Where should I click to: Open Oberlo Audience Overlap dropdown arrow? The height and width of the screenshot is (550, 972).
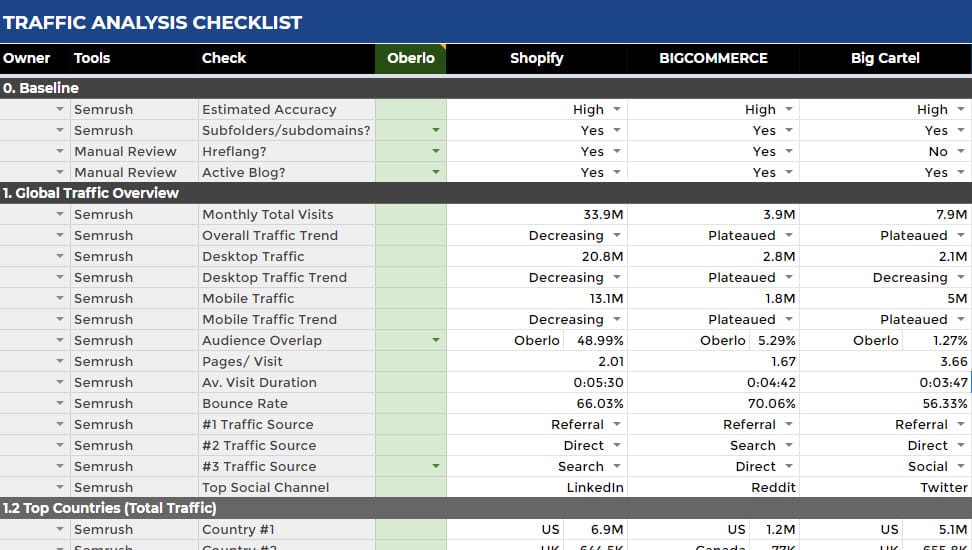pyautogui.click(x=435, y=340)
